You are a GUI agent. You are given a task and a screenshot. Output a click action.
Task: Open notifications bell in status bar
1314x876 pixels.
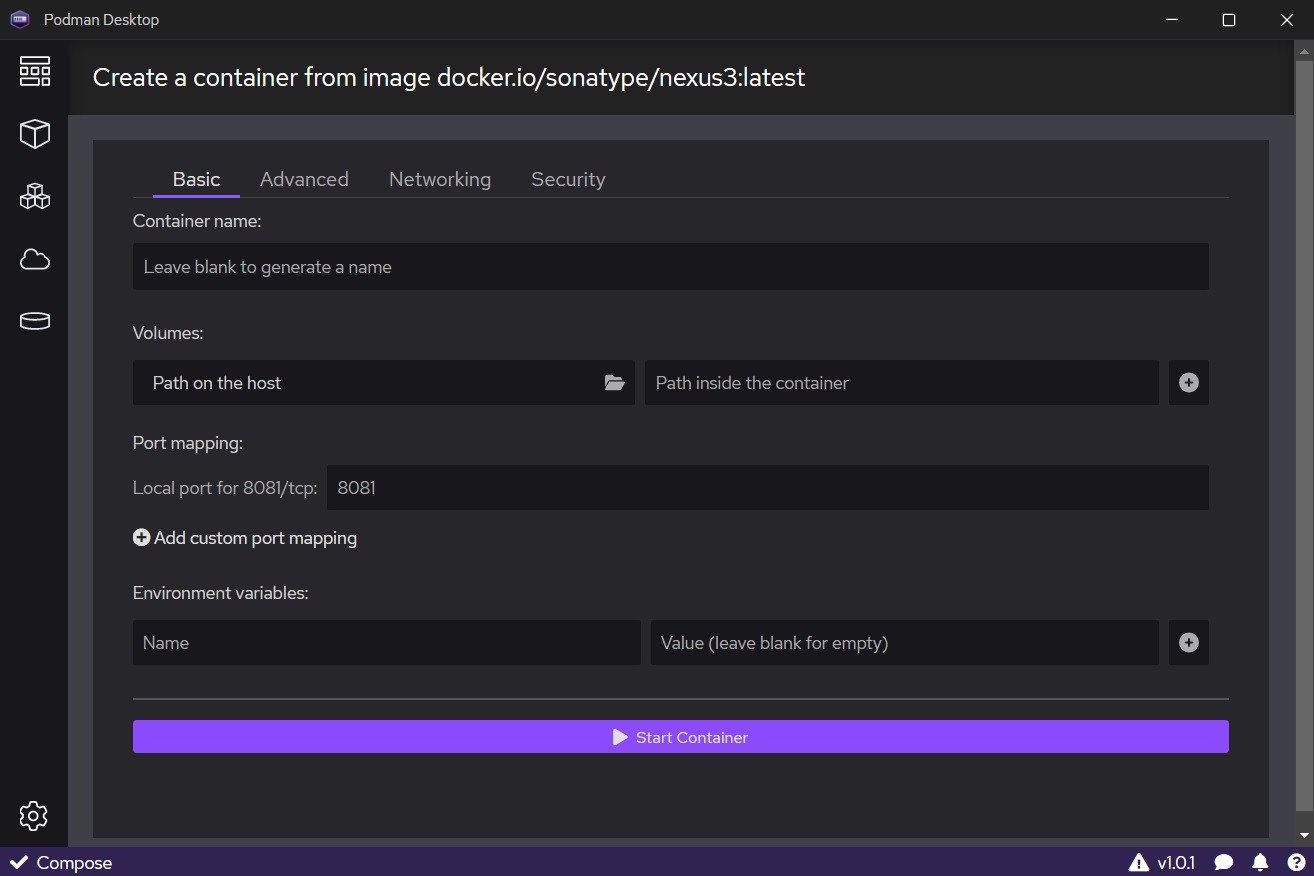pos(1260,862)
